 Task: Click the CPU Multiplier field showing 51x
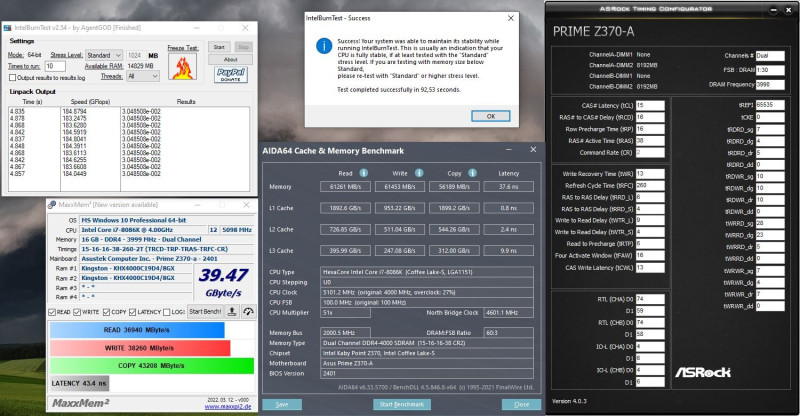345,312
